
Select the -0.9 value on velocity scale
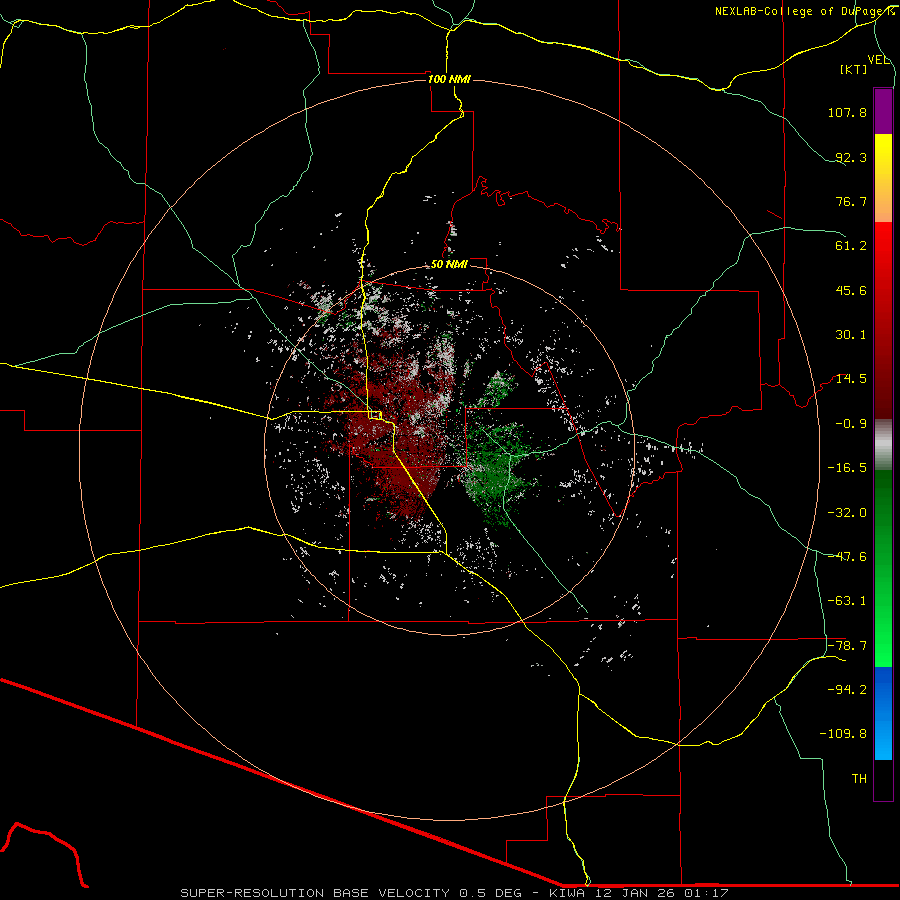point(851,424)
